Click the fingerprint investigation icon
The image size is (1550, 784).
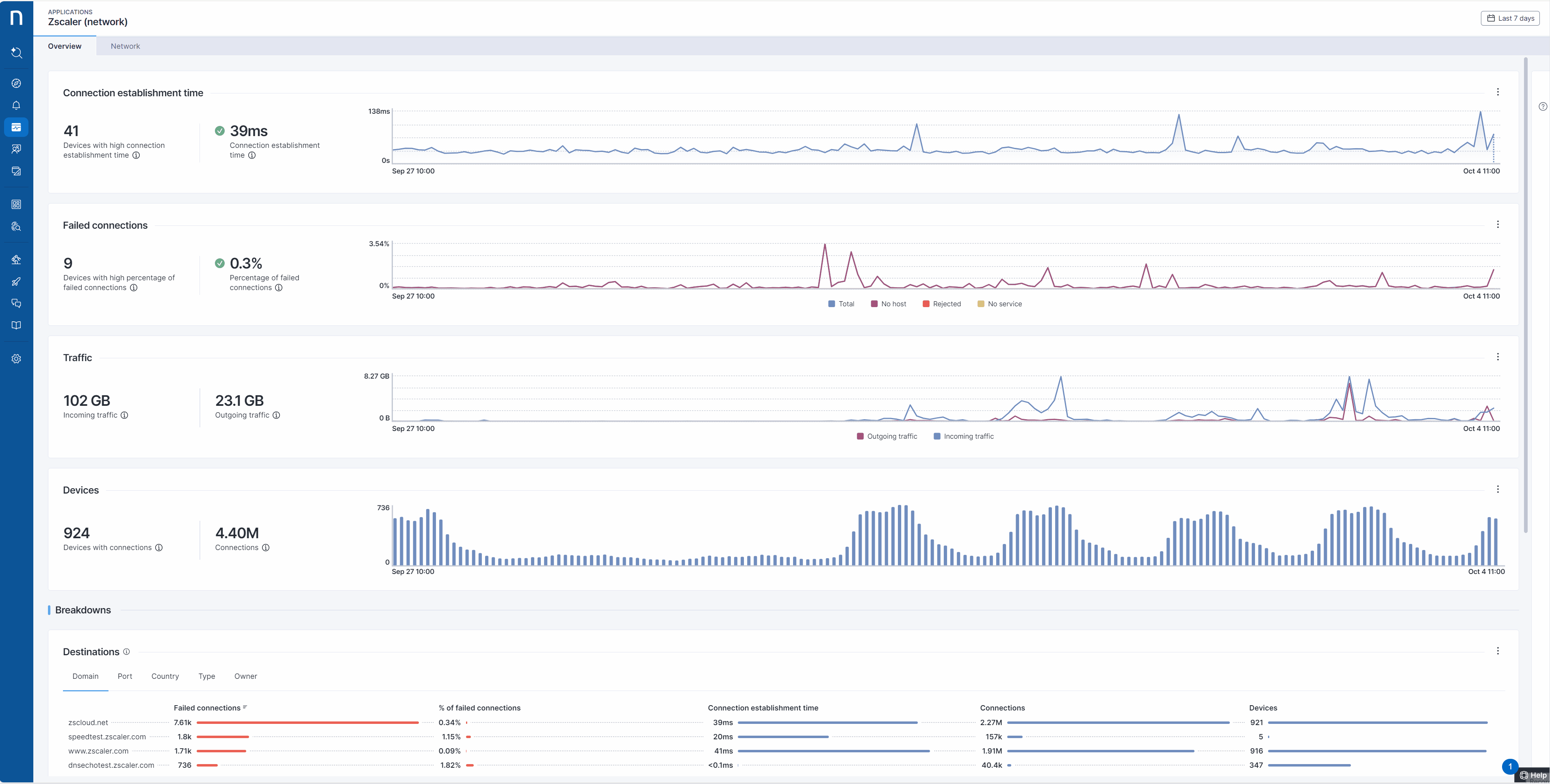pyautogui.click(x=16, y=226)
